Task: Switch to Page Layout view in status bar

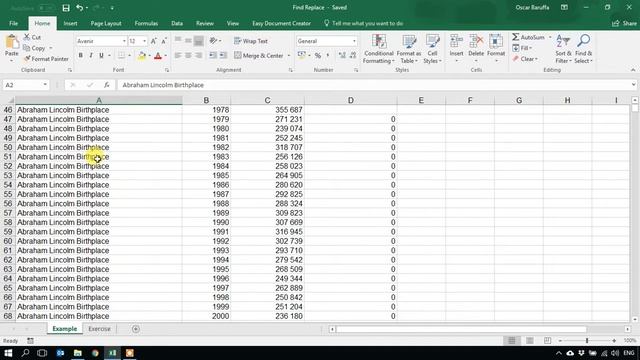Action: pyautogui.click(x=529, y=340)
